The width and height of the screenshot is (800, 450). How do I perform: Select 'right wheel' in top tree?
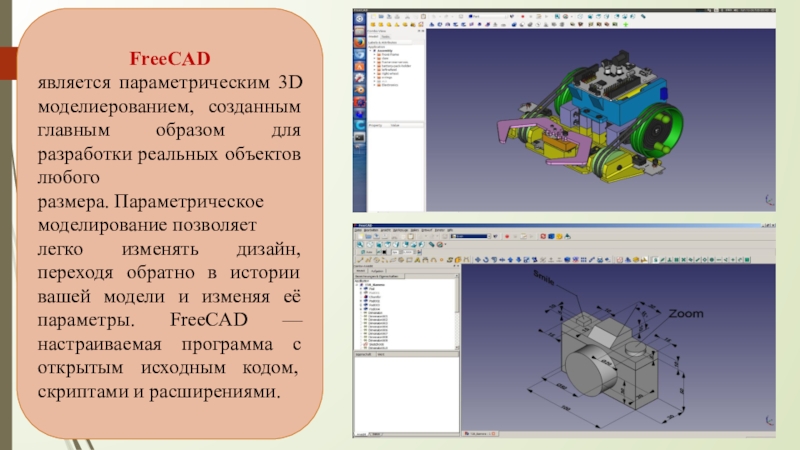pyautogui.click(x=390, y=73)
